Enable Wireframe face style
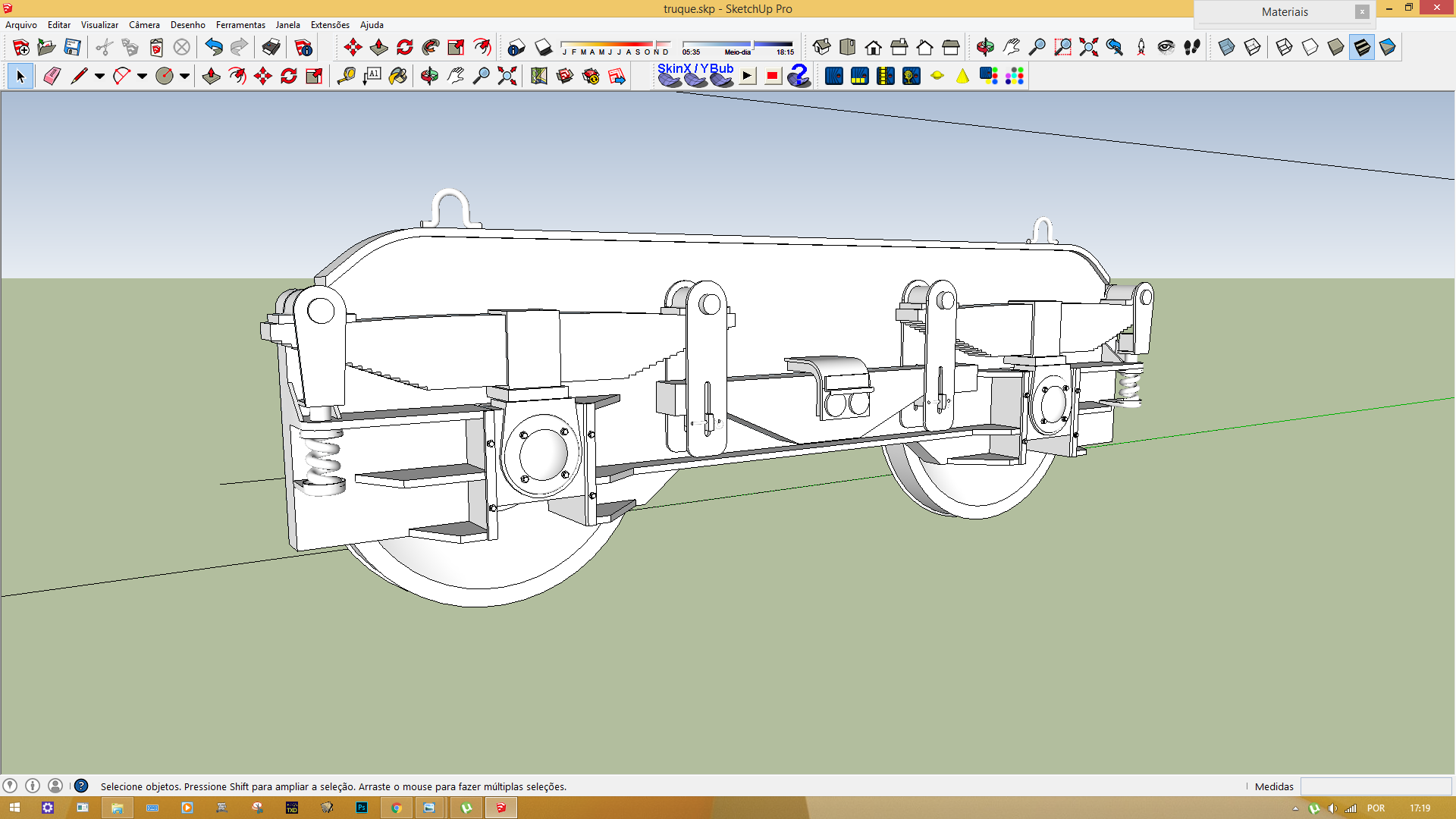 pyautogui.click(x=1284, y=47)
